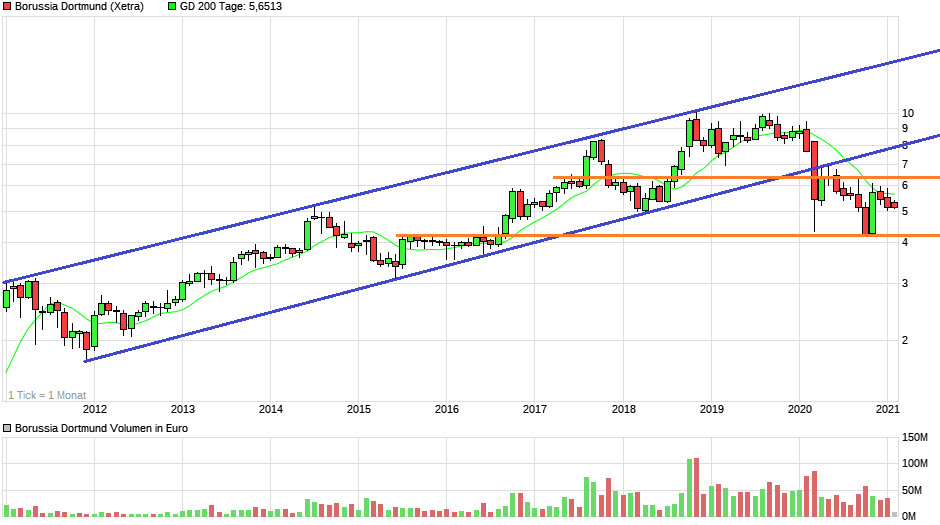The image size is (940, 525).
Task: Click the price axis value 7
Action: tap(905, 164)
